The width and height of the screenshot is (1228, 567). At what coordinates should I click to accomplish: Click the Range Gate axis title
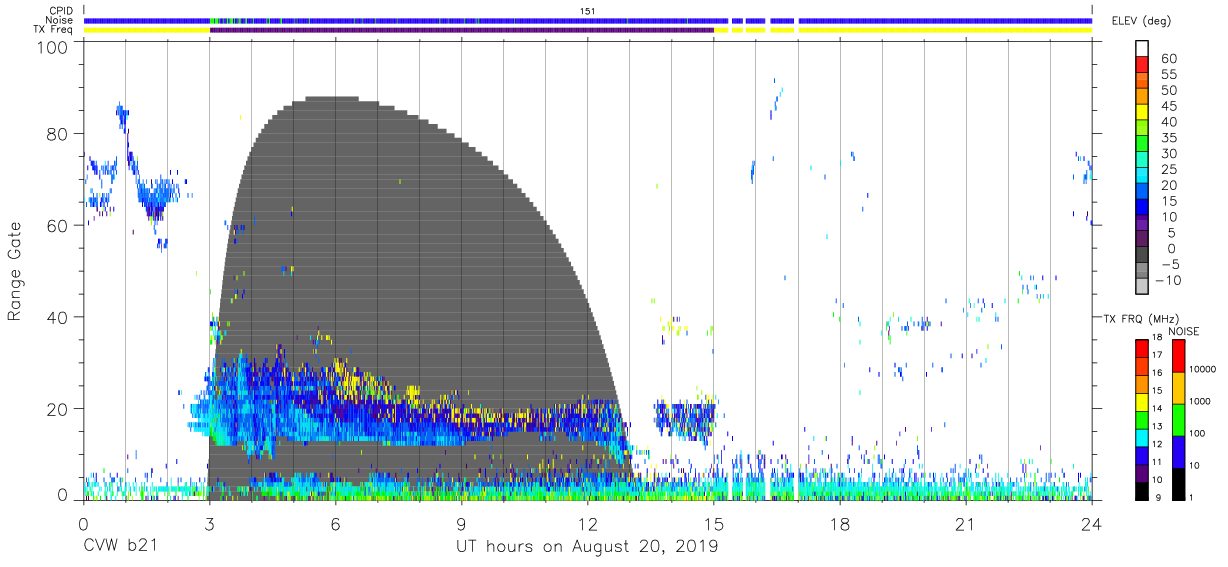click(x=15, y=272)
